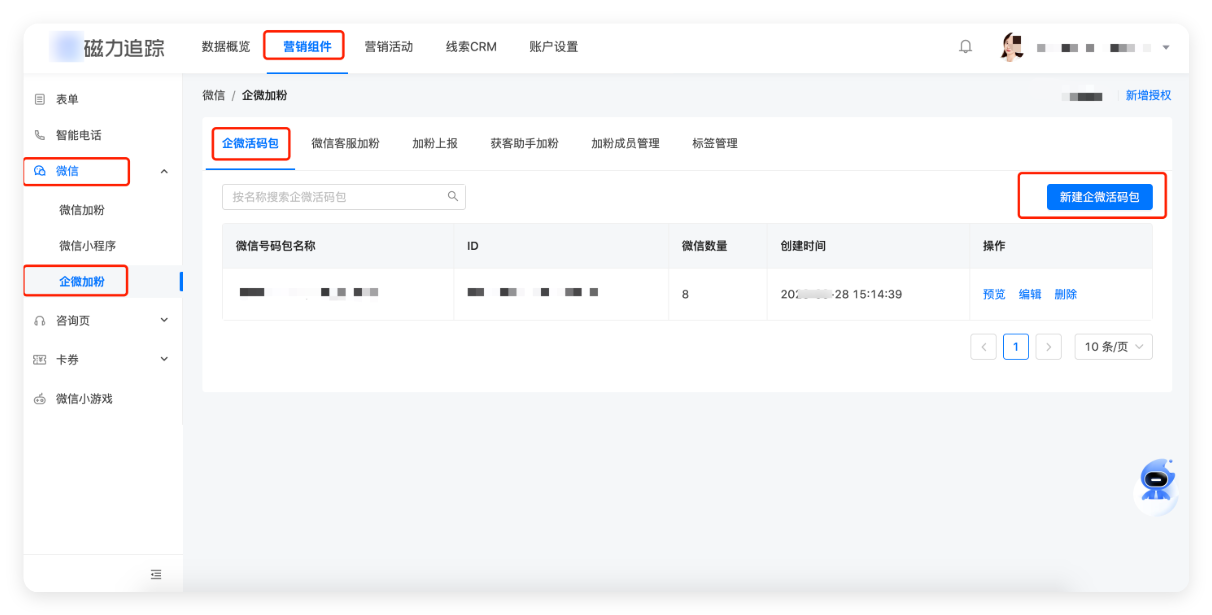Click the WeChat icon beside 微信 menu

point(41,171)
